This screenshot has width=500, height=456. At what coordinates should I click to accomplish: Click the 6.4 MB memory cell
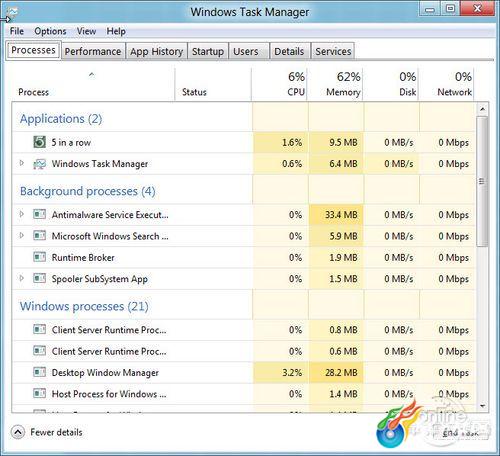click(336, 164)
